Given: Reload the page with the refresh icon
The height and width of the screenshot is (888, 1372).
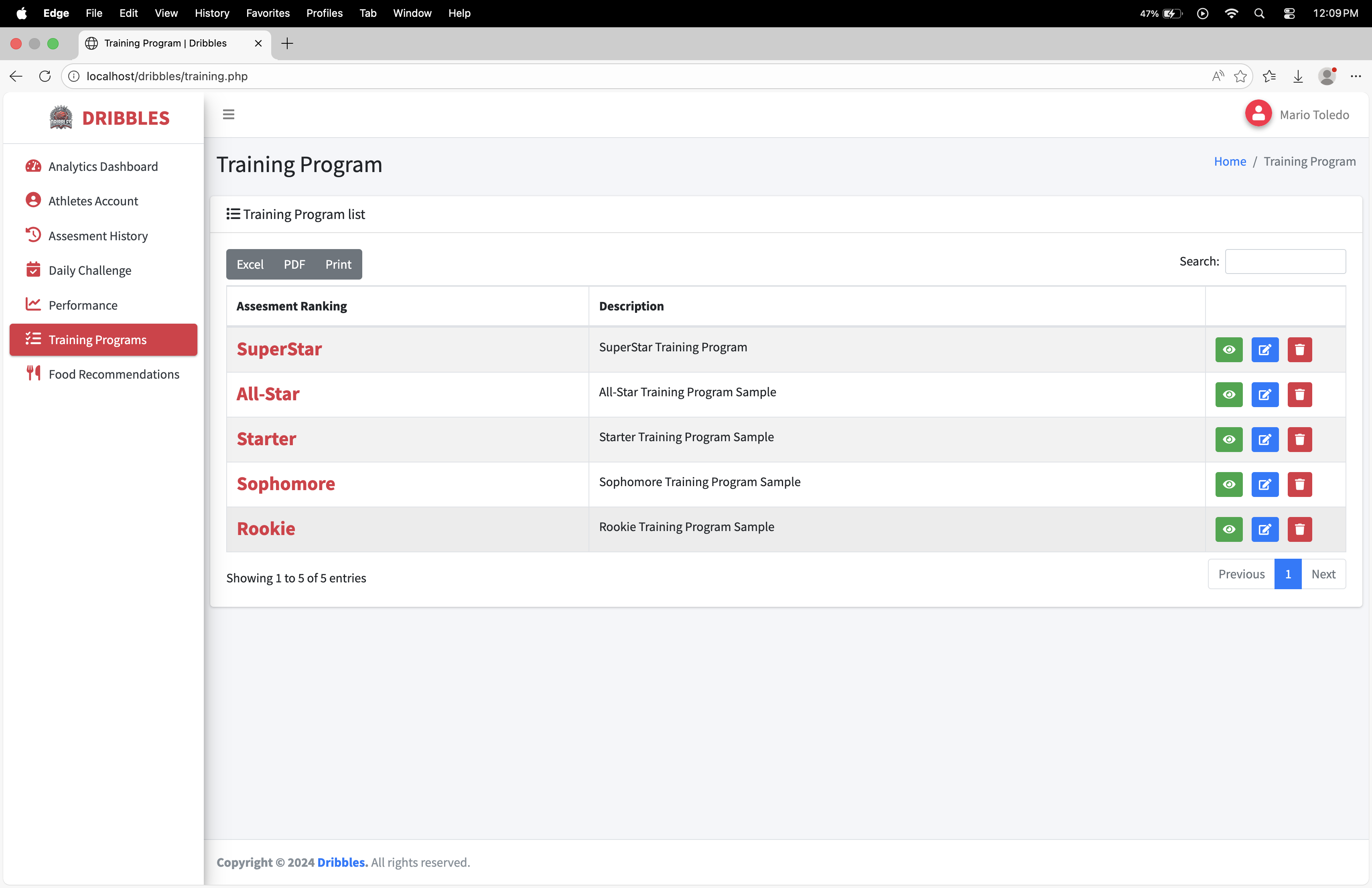Looking at the screenshot, I should (45, 76).
